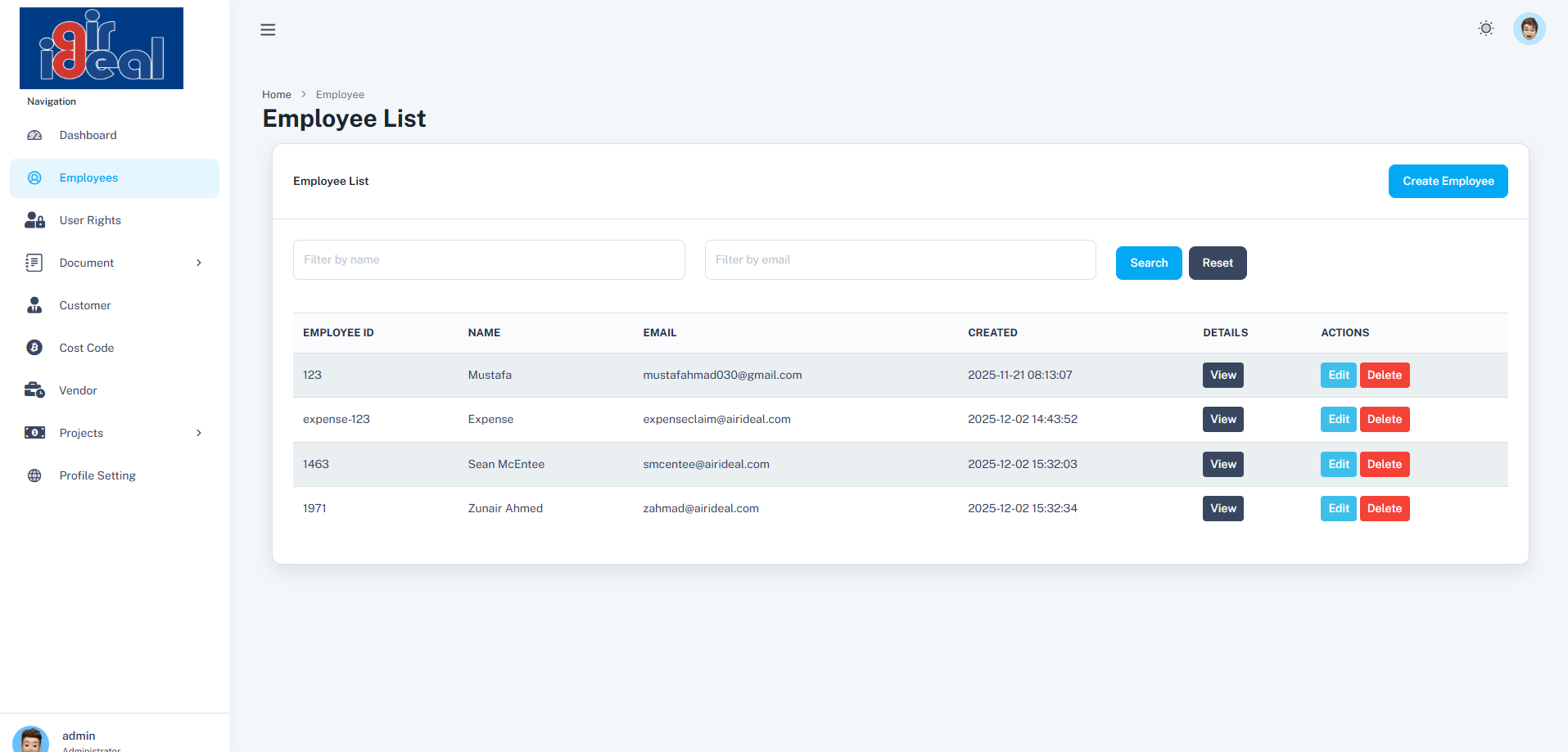
Task: Click created date 2025-12-02 14:43:52
Action: [x=1023, y=419]
